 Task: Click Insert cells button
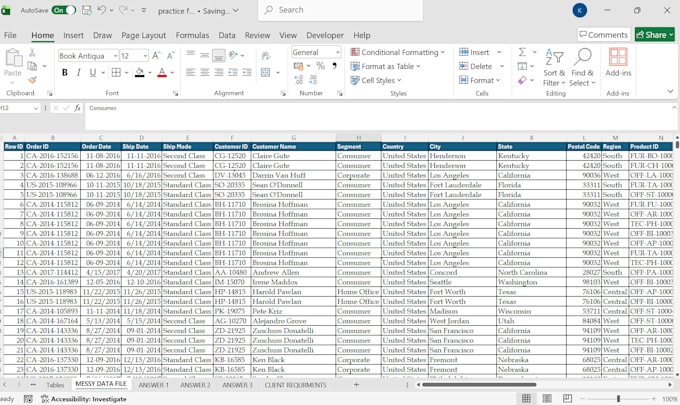point(474,52)
